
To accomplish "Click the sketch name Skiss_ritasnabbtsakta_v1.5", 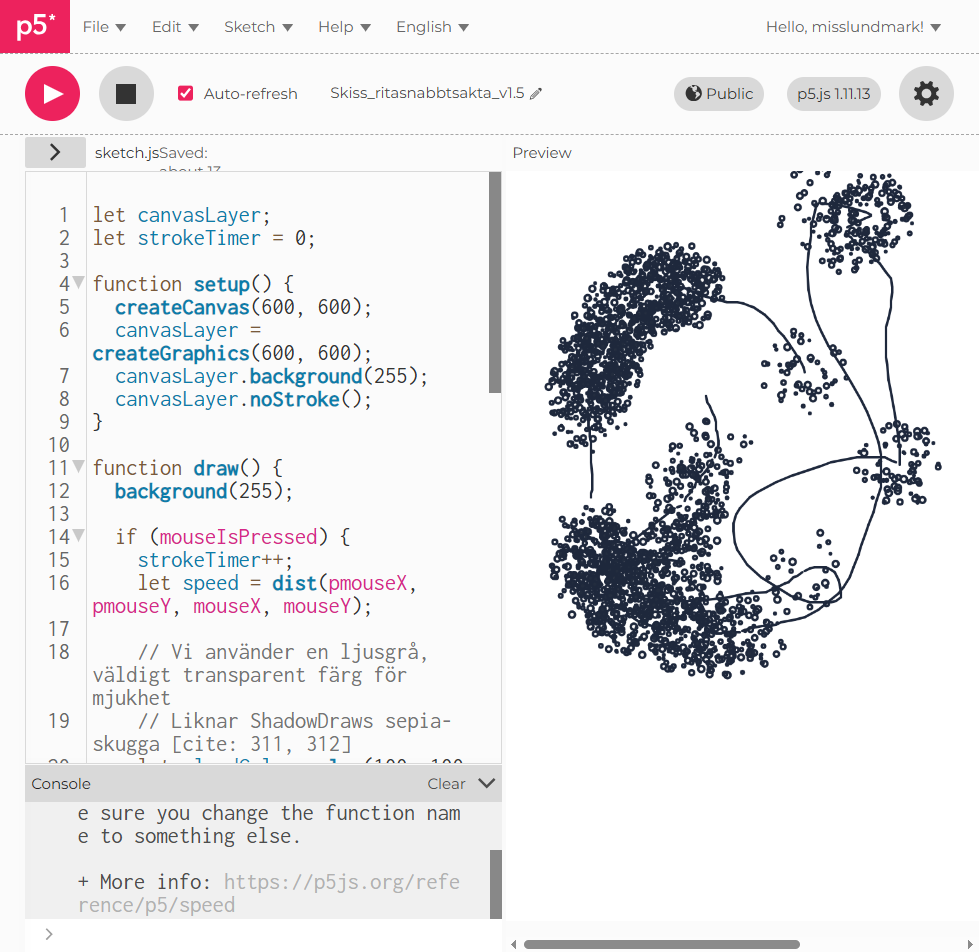I will 427,93.
